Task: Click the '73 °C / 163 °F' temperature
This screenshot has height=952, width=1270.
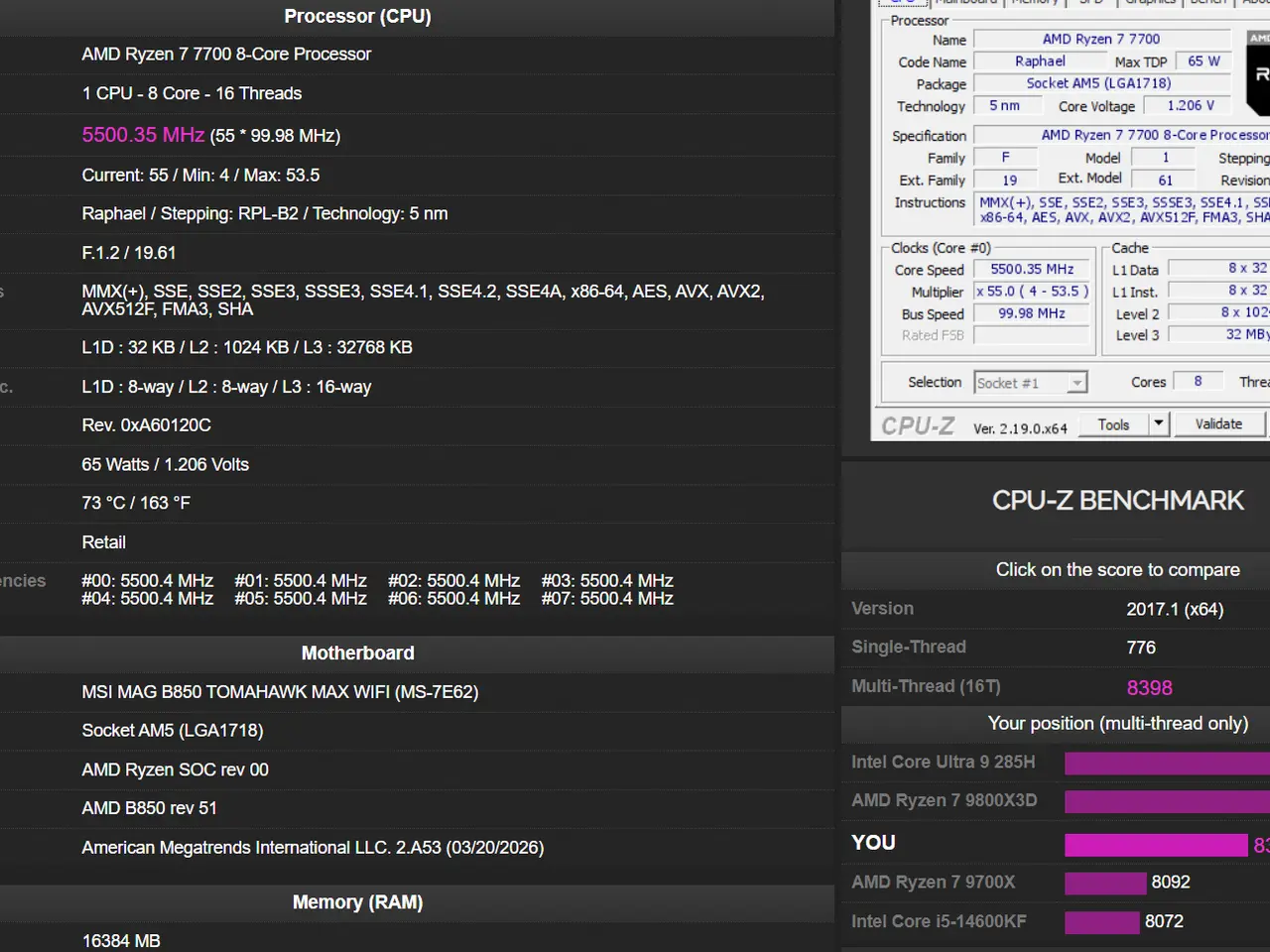Action: 136,504
